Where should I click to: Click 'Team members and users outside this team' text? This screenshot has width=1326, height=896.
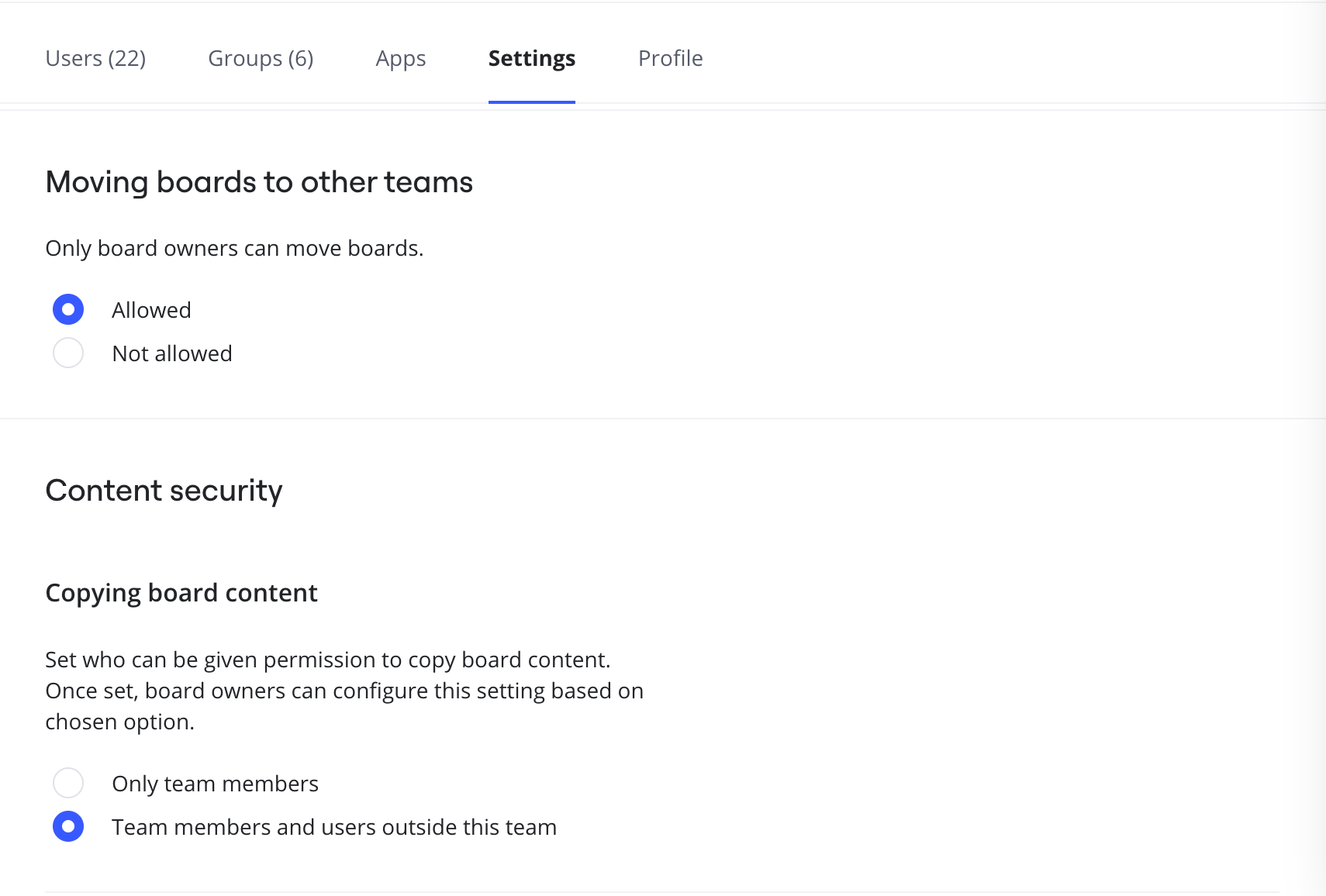333,827
